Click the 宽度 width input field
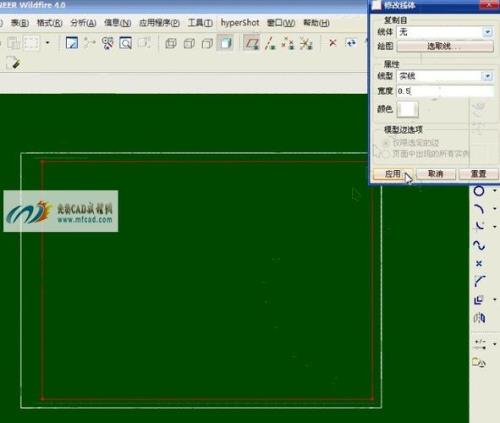The image size is (500, 423). tap(445, 91)
